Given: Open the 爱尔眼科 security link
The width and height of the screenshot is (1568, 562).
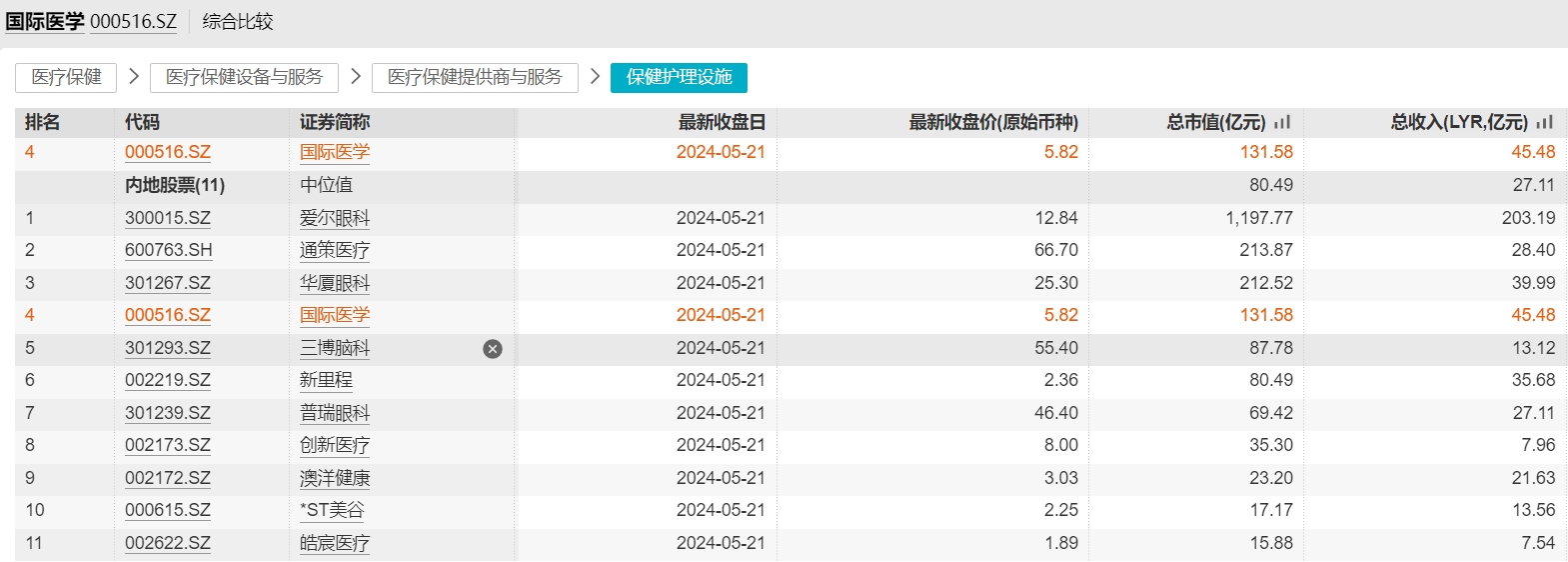Looking at the screenshot, I should tap(335, 218).
